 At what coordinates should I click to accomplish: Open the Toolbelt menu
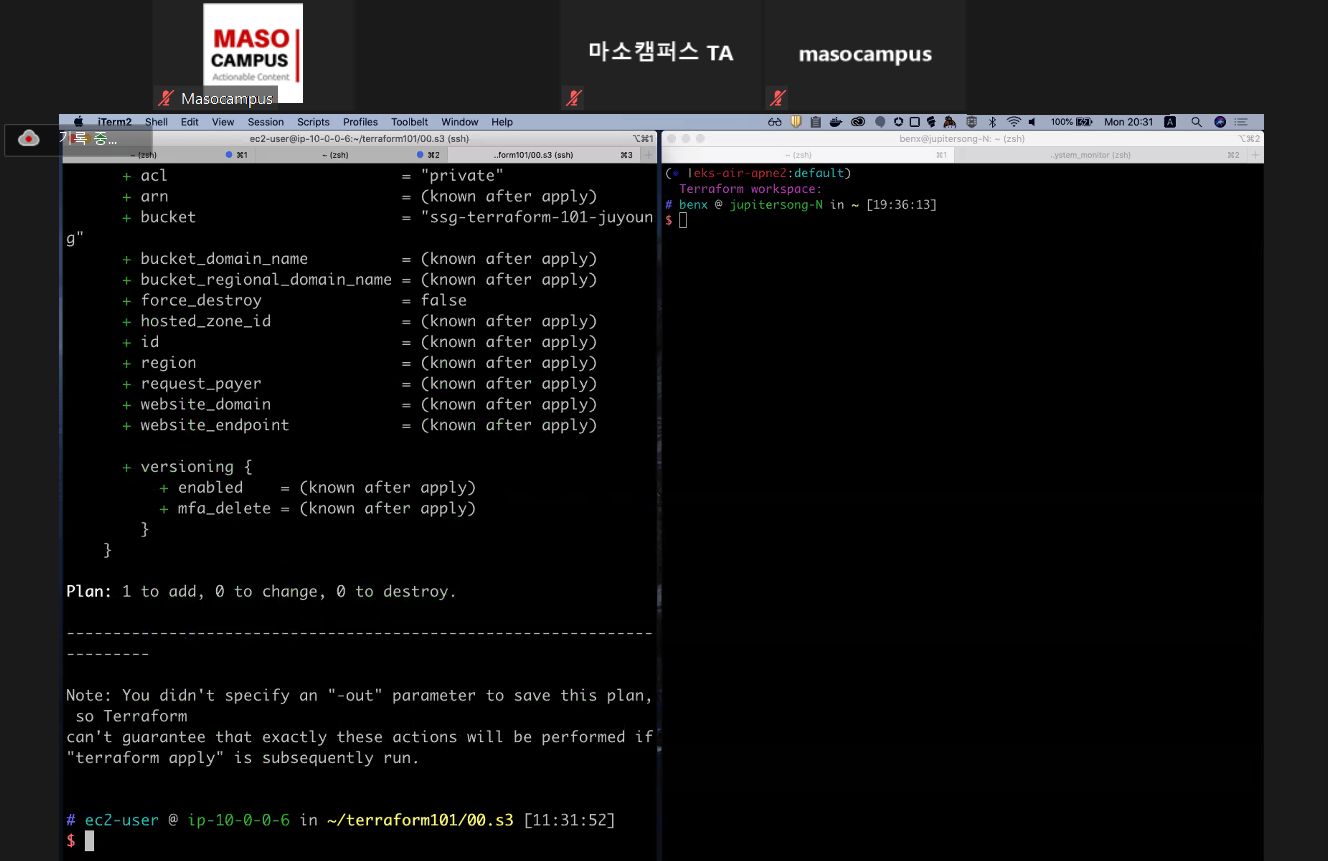[x=409, y=122]
